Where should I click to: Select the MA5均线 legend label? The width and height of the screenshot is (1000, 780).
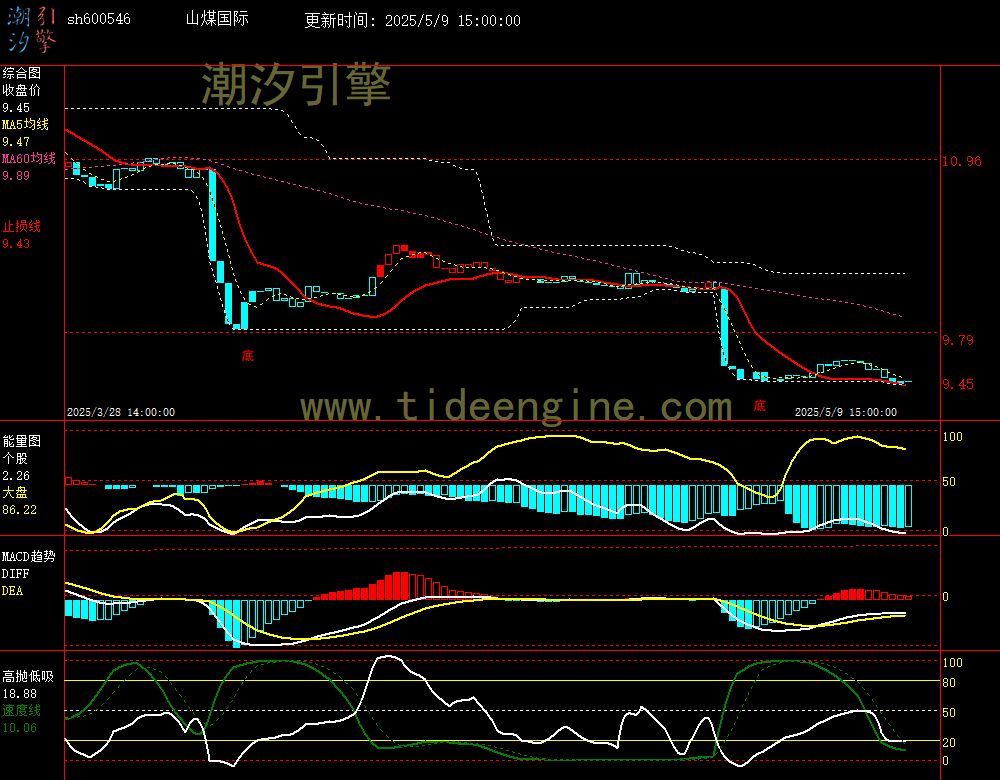[x=26, y=124]
